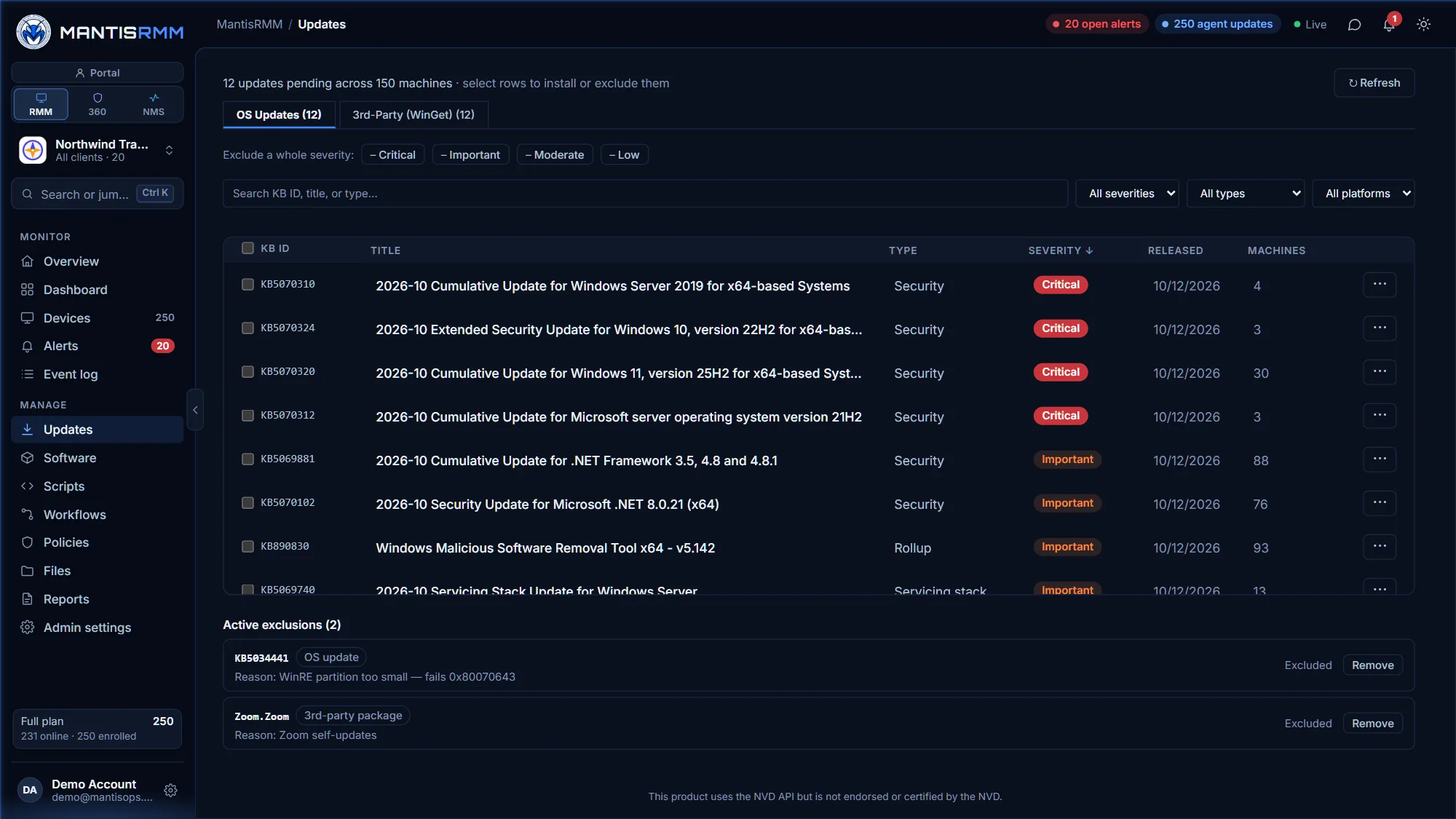
Task: Expand the Northwind client switcher
Action: [97, 151]
